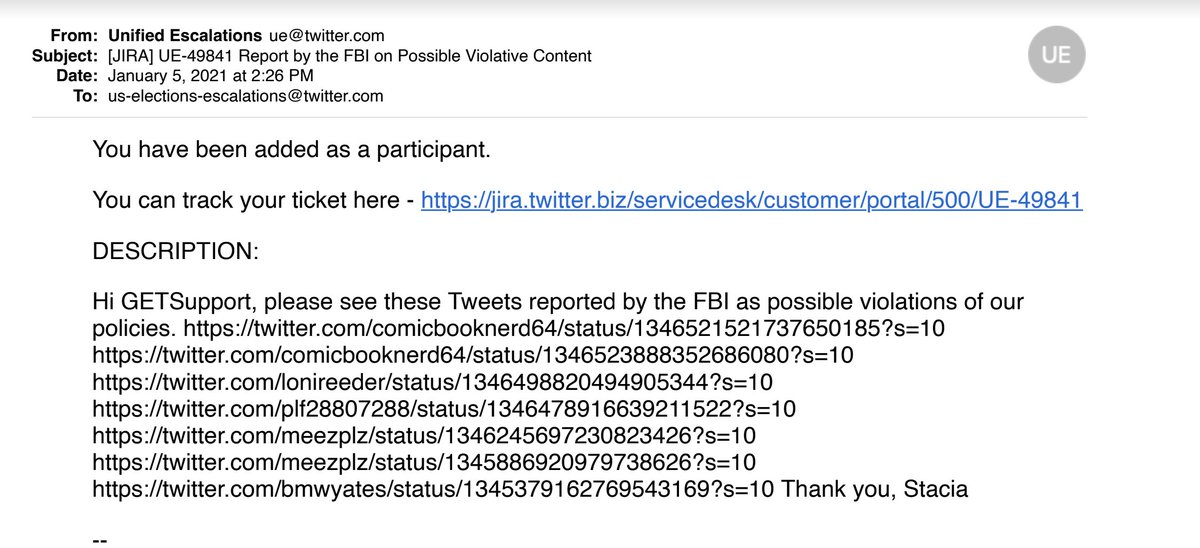Click the us-elections-escalations@twitter.com recipient address
The height and width of the screenshot is (548, 1200).
[247, 96]
